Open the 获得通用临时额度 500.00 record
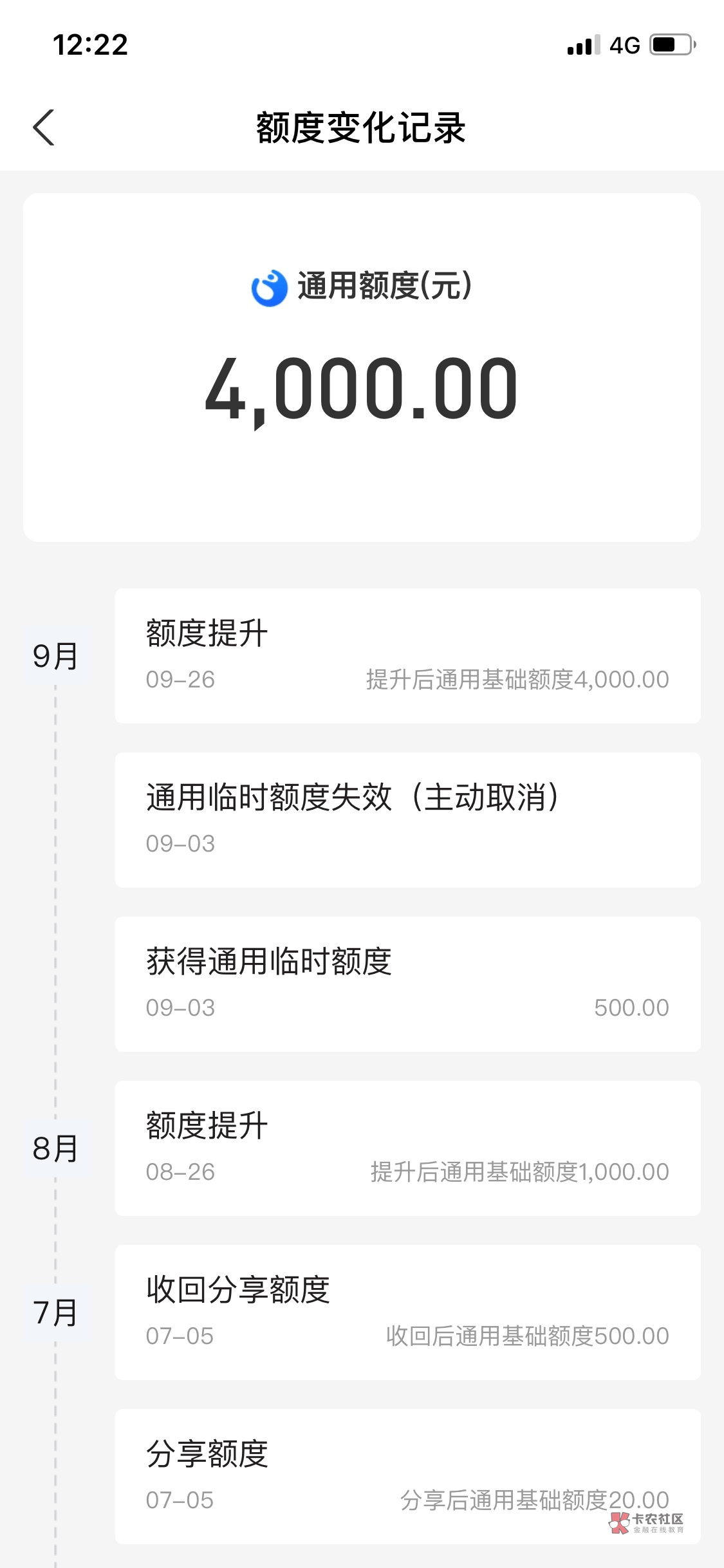This screenshot has width=724, height=1568. (407, 984)
